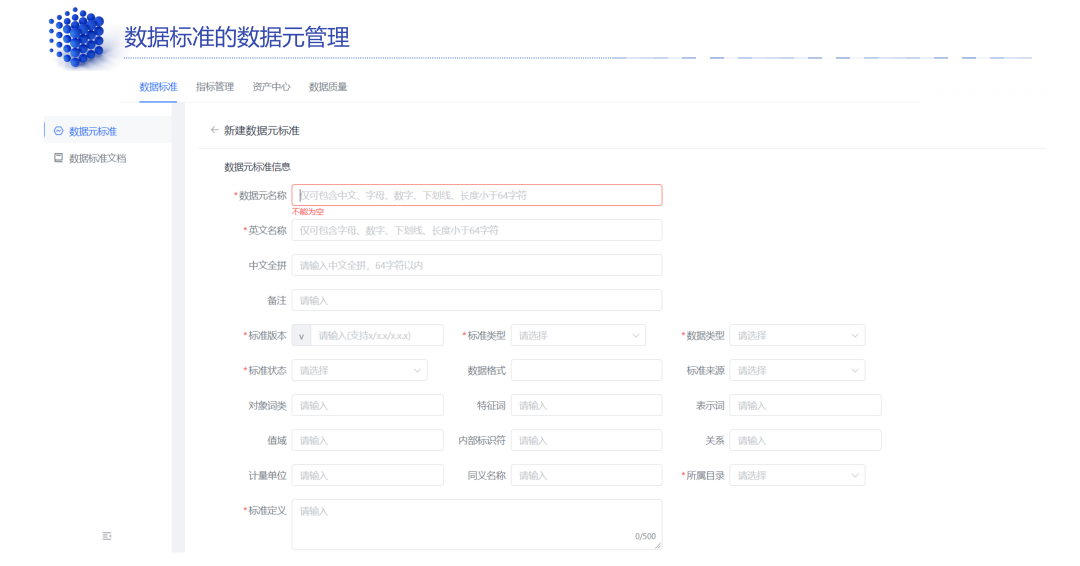Image resolution: width=1080 pixels, height=566 pixels.
Task: Collapse the sidebar with the bottom menu icon
Action: coord(107,536)
